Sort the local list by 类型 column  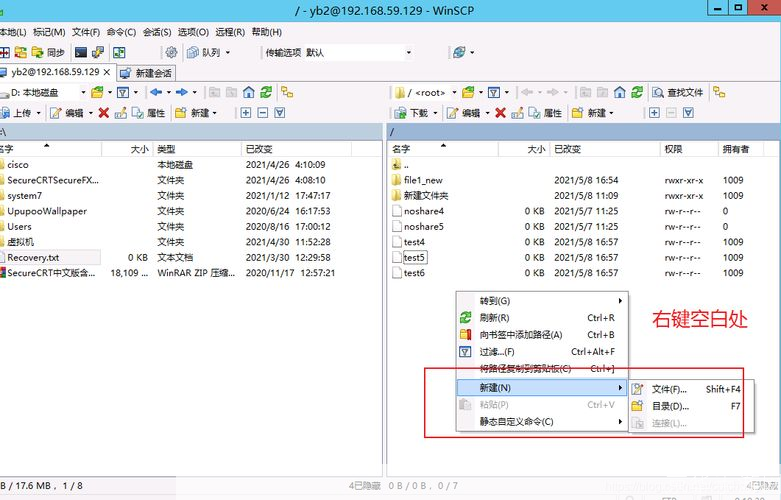click(197, 149)
